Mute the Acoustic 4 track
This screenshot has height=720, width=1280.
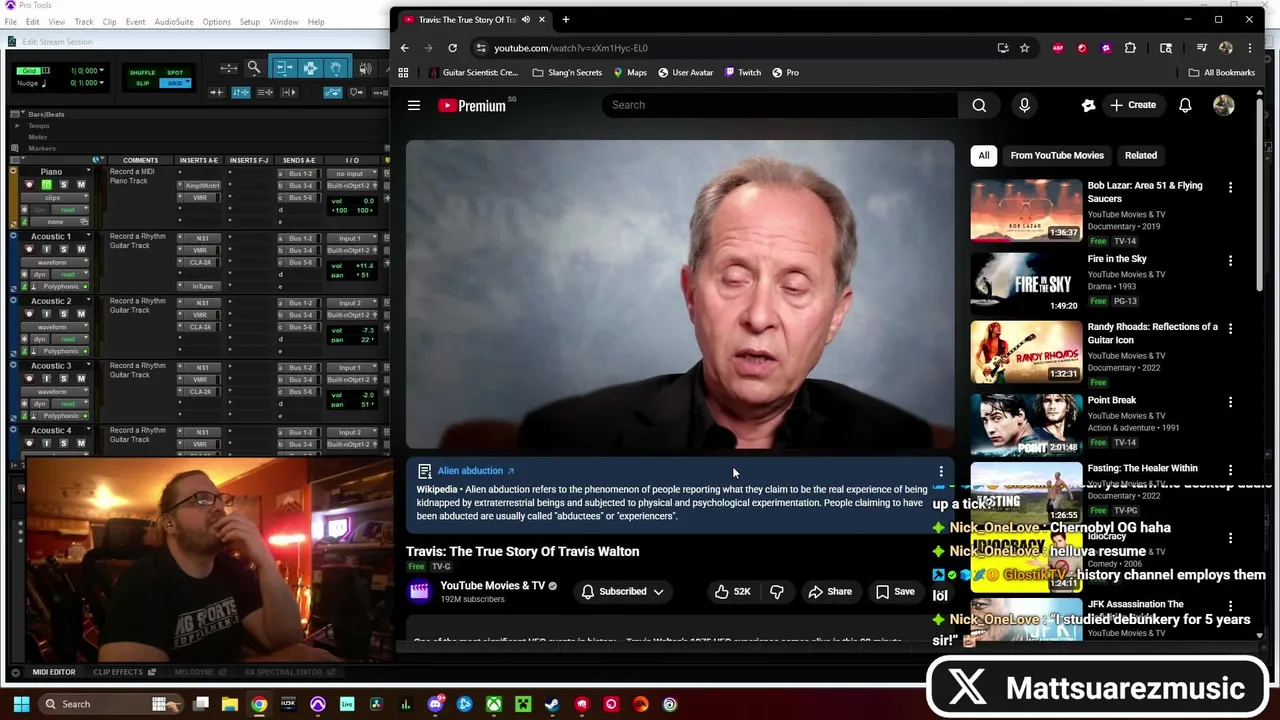[x=81, y=443]
